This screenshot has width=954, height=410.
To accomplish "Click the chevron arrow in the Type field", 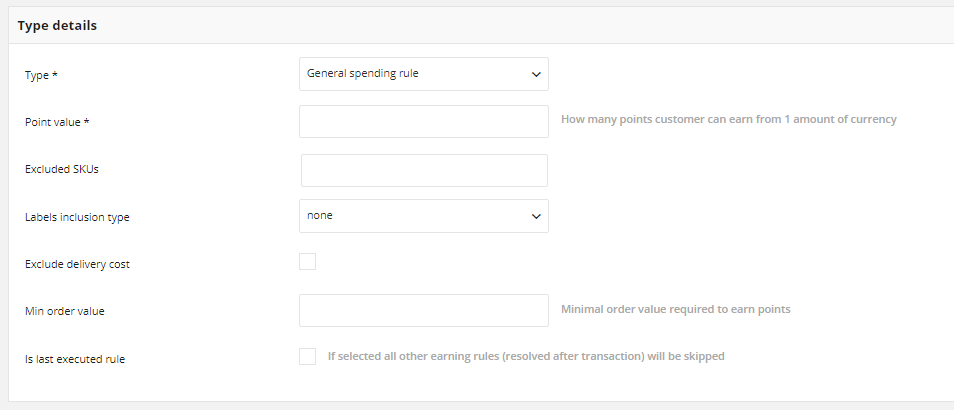I will (x=536, y=75).
